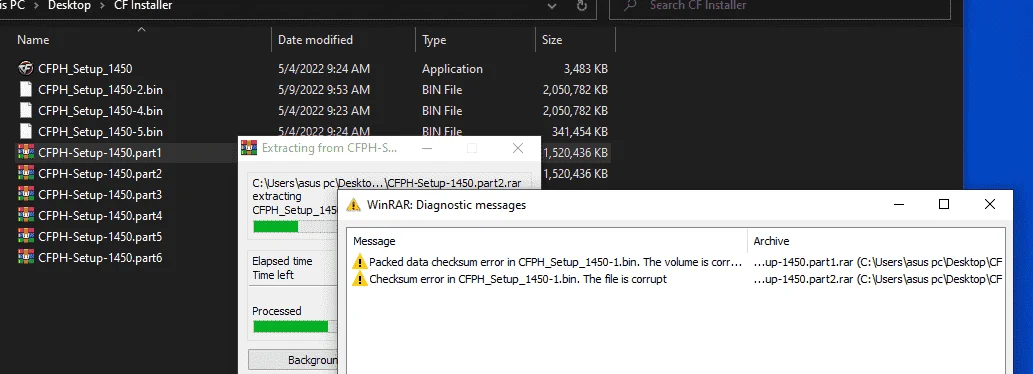Select the CFPH_Setup_1450 application icon

tap(26, 68)
